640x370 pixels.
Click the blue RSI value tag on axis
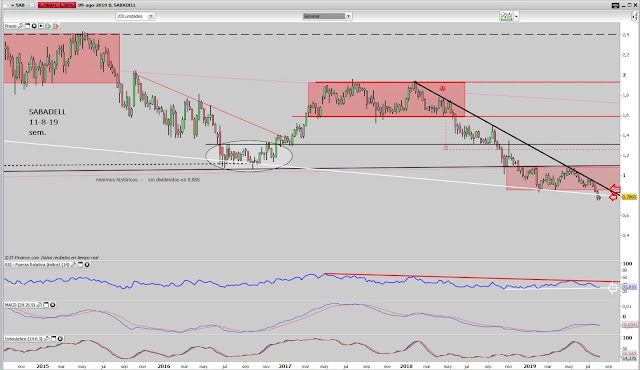(x=629, y=287)
